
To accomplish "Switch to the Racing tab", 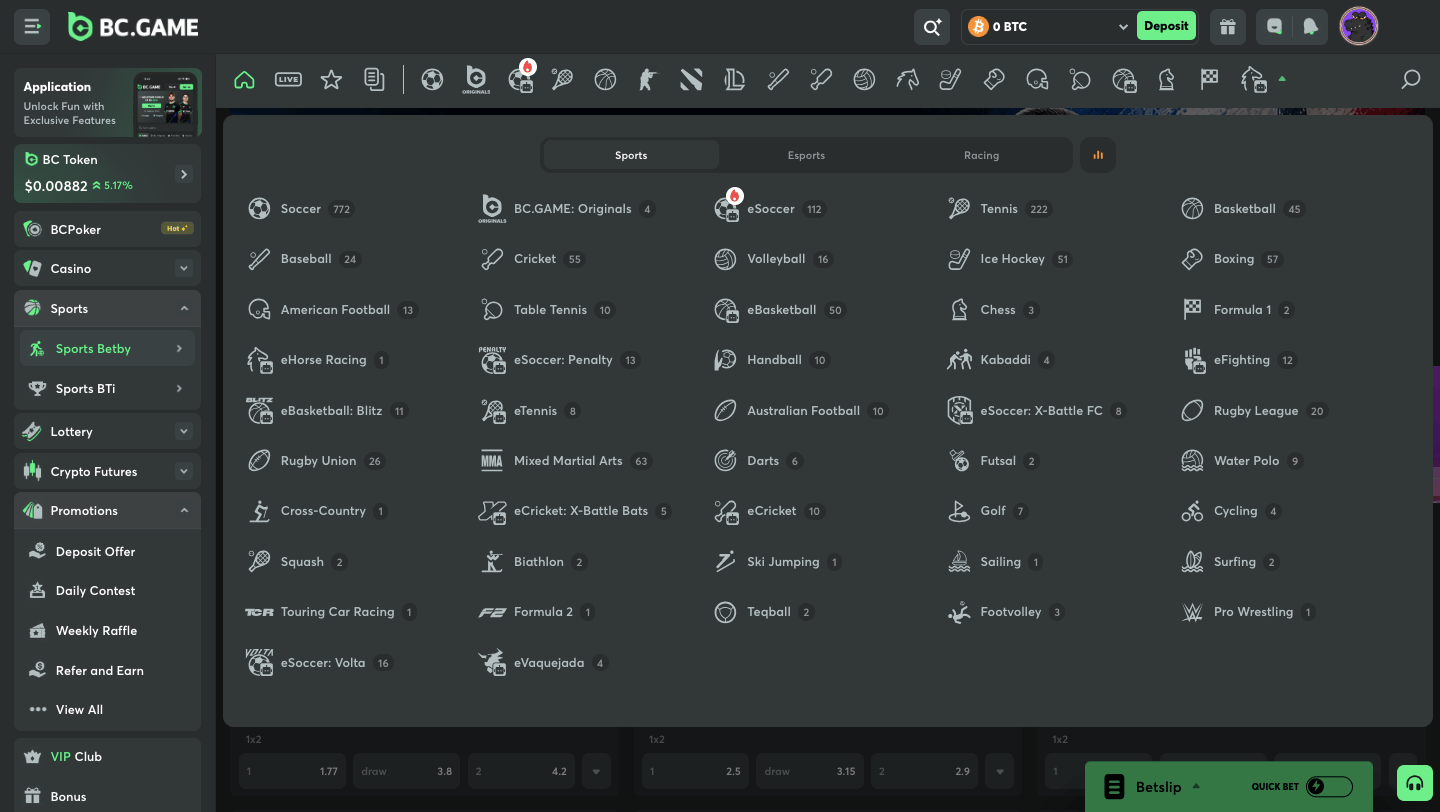I will 981,155.
